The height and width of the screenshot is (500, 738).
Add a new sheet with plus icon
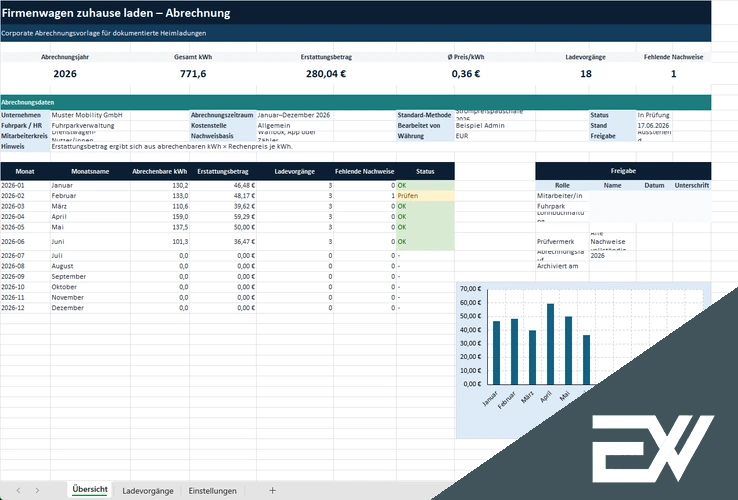(x=272, y=491)
